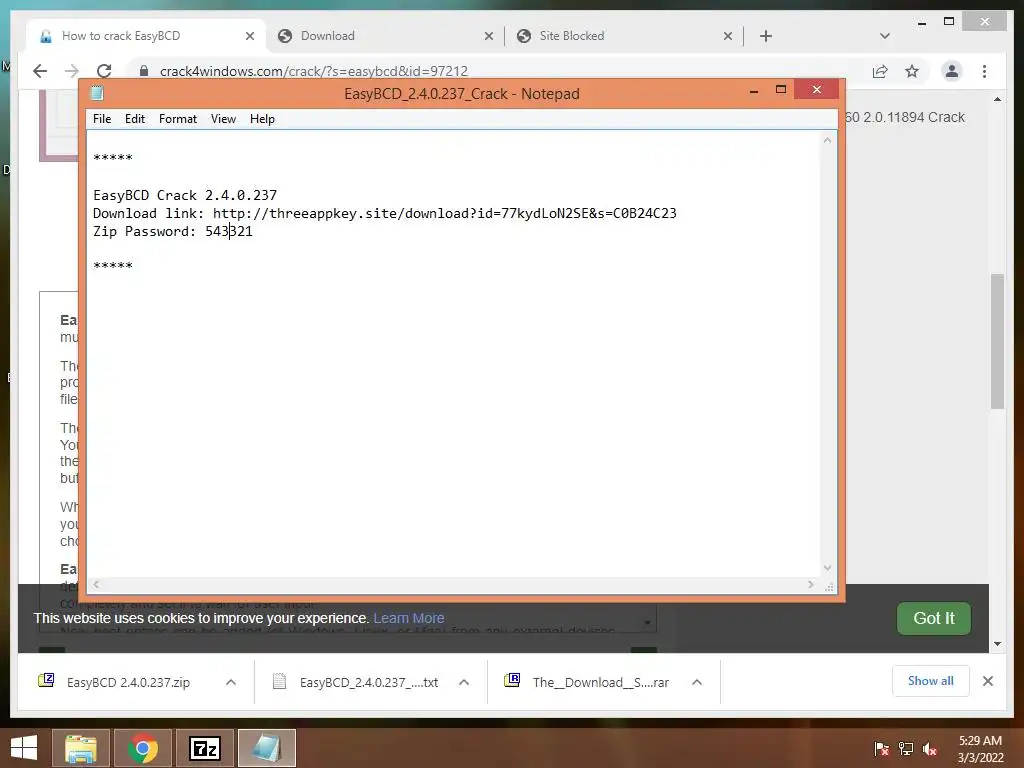Image resolution: width=1024 pixels, height=768 pixels.
Task: Switch to the How to crack EasyBCD tab
Action: click(x=146, y=36)
